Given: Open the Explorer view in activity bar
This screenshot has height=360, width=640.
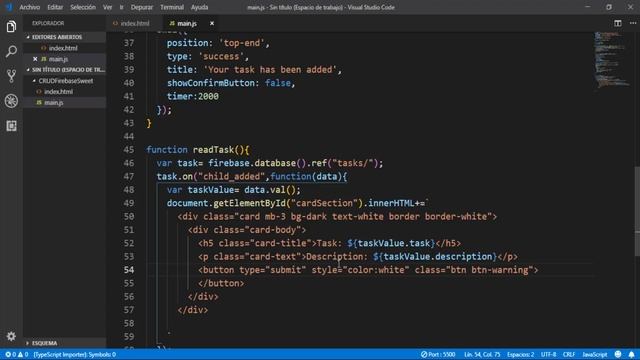Looking at the screenshot, I should tap(11, 27).
